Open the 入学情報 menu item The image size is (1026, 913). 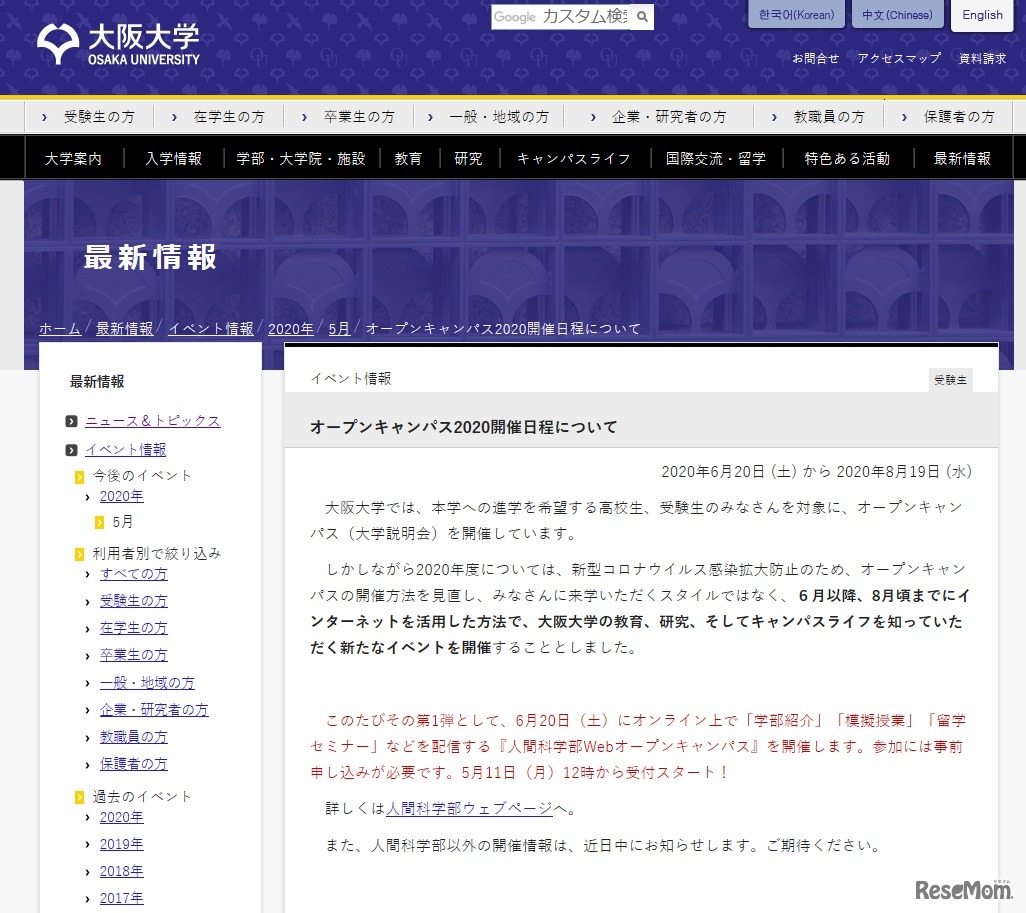click(174, 157)
